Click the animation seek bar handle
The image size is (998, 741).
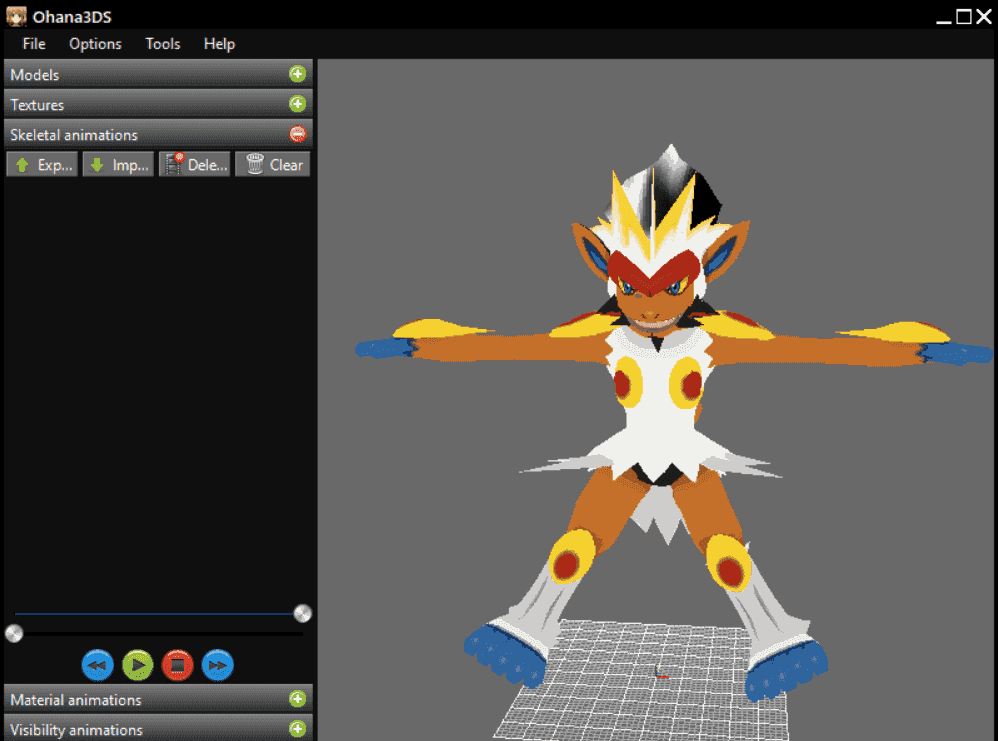tap(14, 633)
